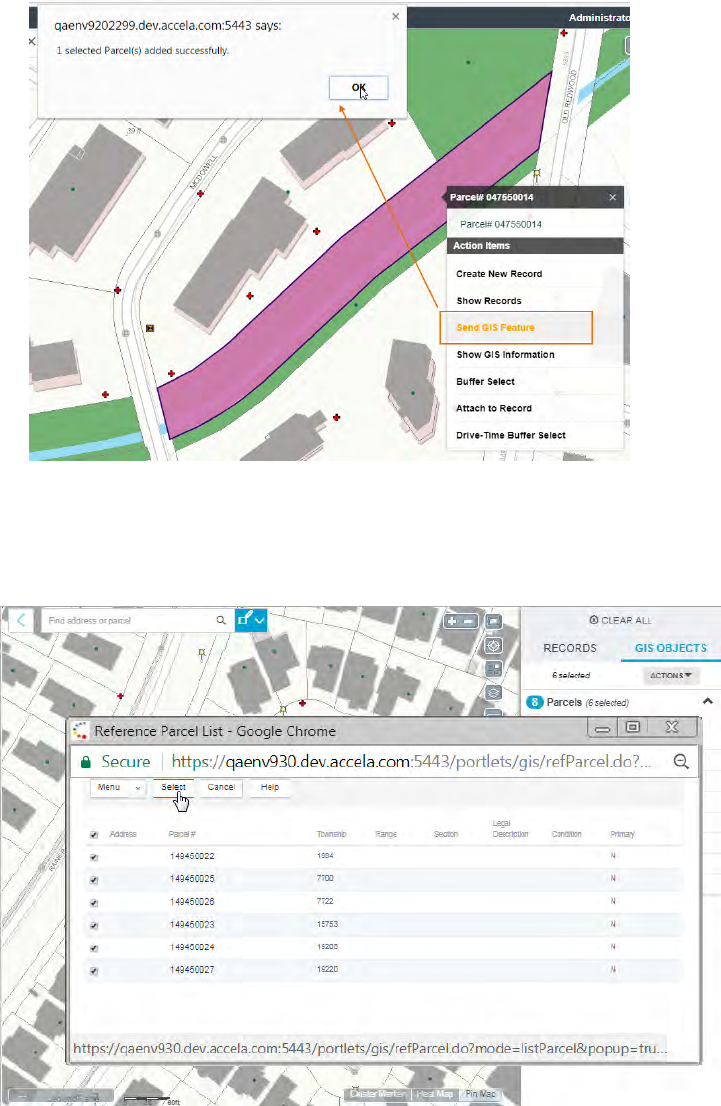
Task: Toggle Pin Map mode
Action: (x=480, y=1093)
